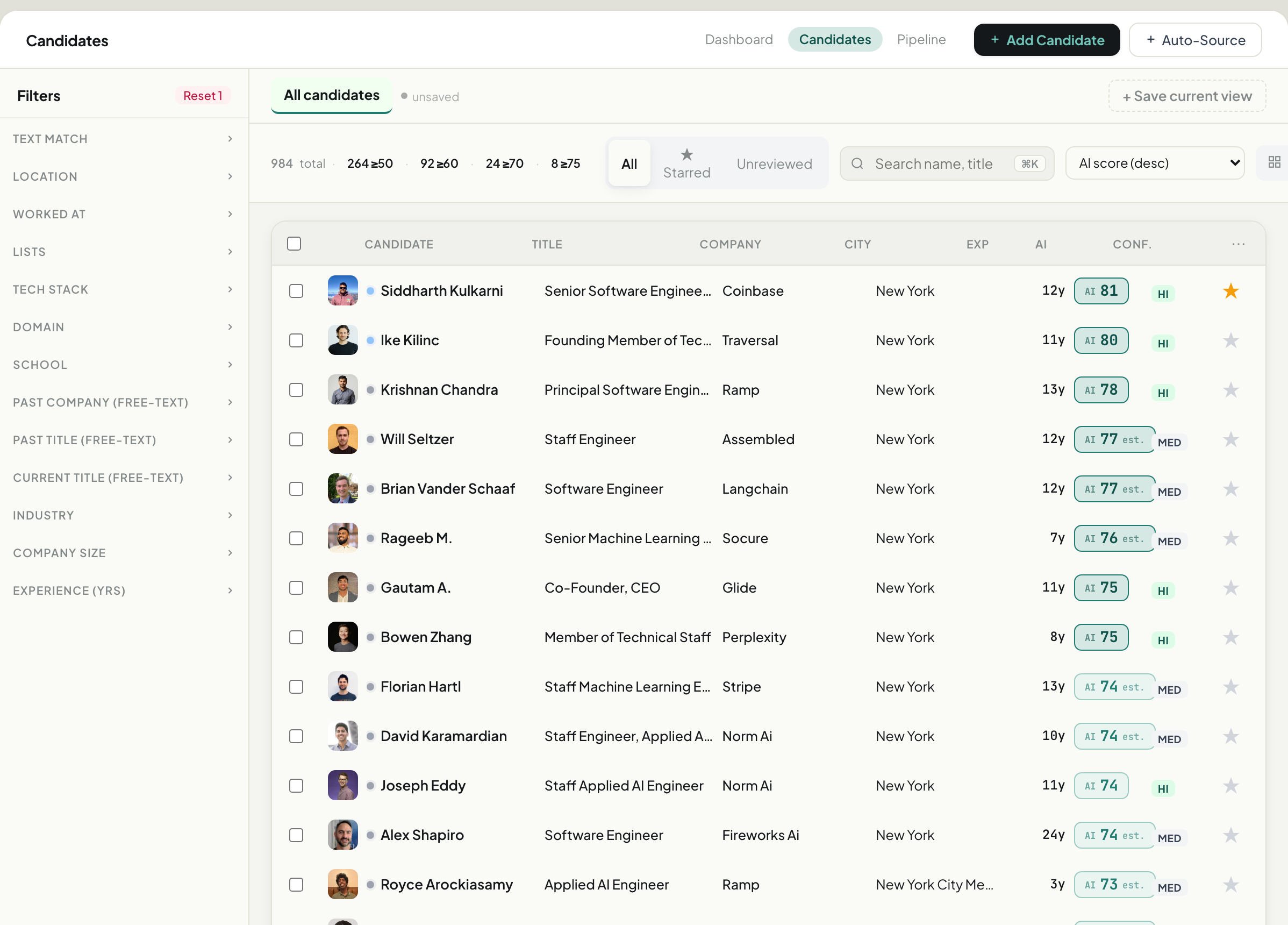Viewport: 1288px width, 925px height.
Task: Open the table column options ellipsis
Action: 1238,244
